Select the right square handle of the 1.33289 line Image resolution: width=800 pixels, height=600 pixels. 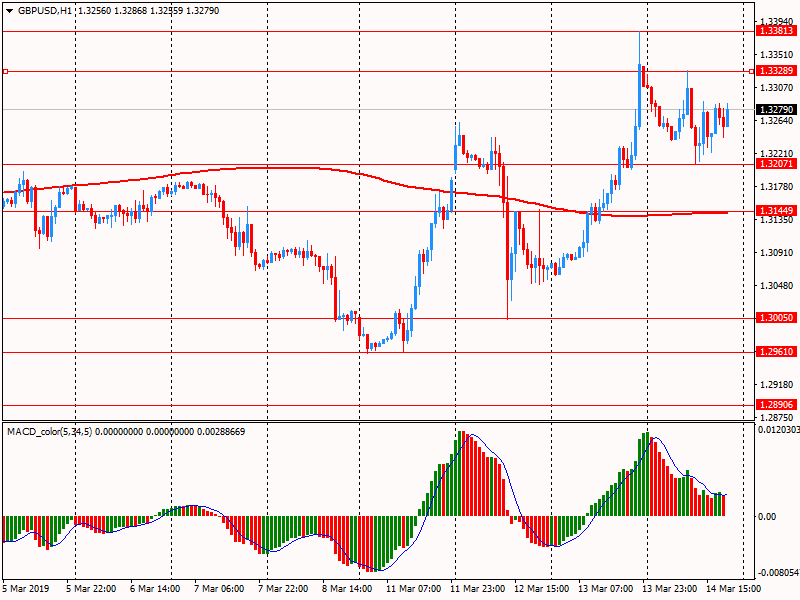[x=751, y=71]
